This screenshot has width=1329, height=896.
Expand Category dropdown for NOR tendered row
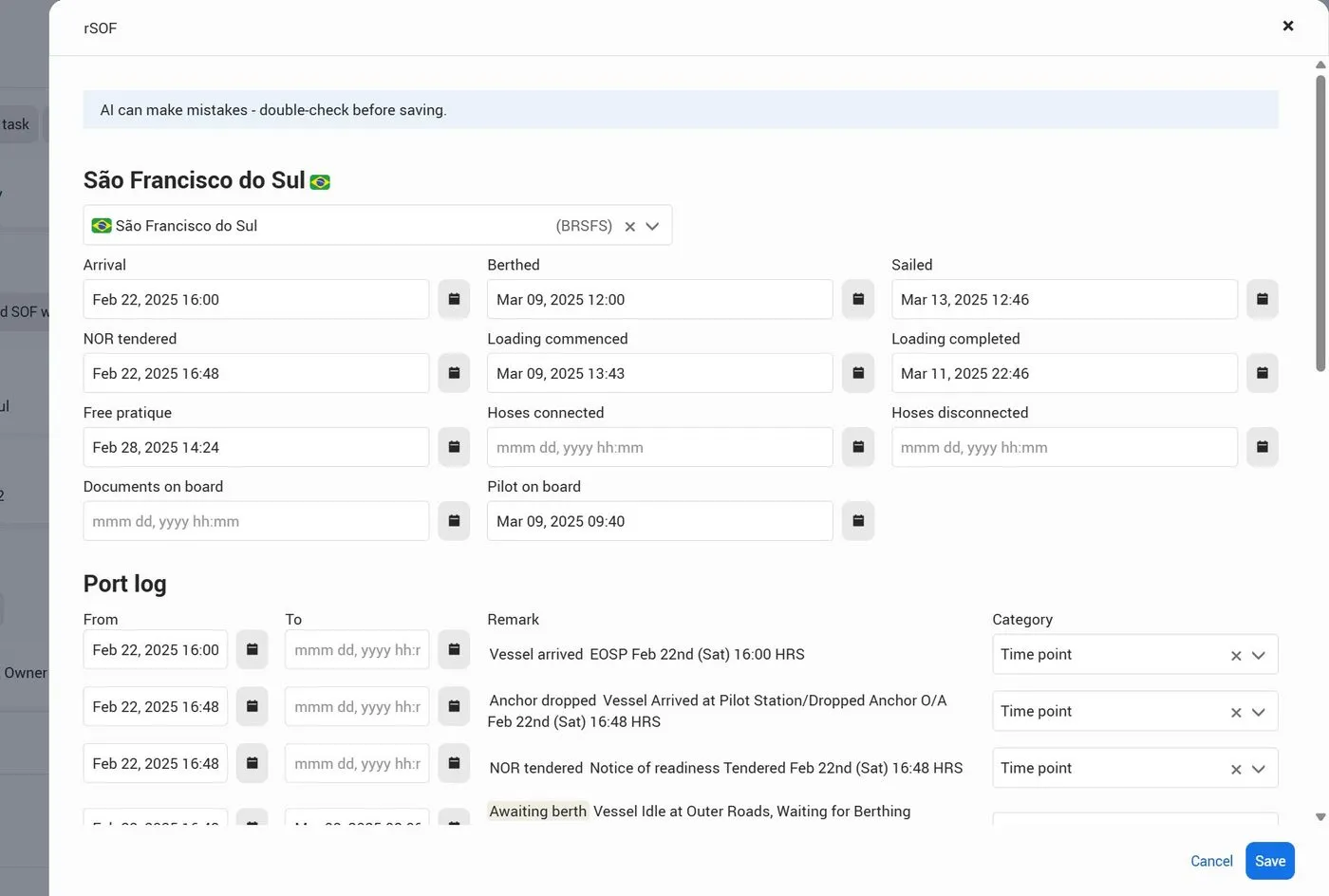coord(1259,770)
